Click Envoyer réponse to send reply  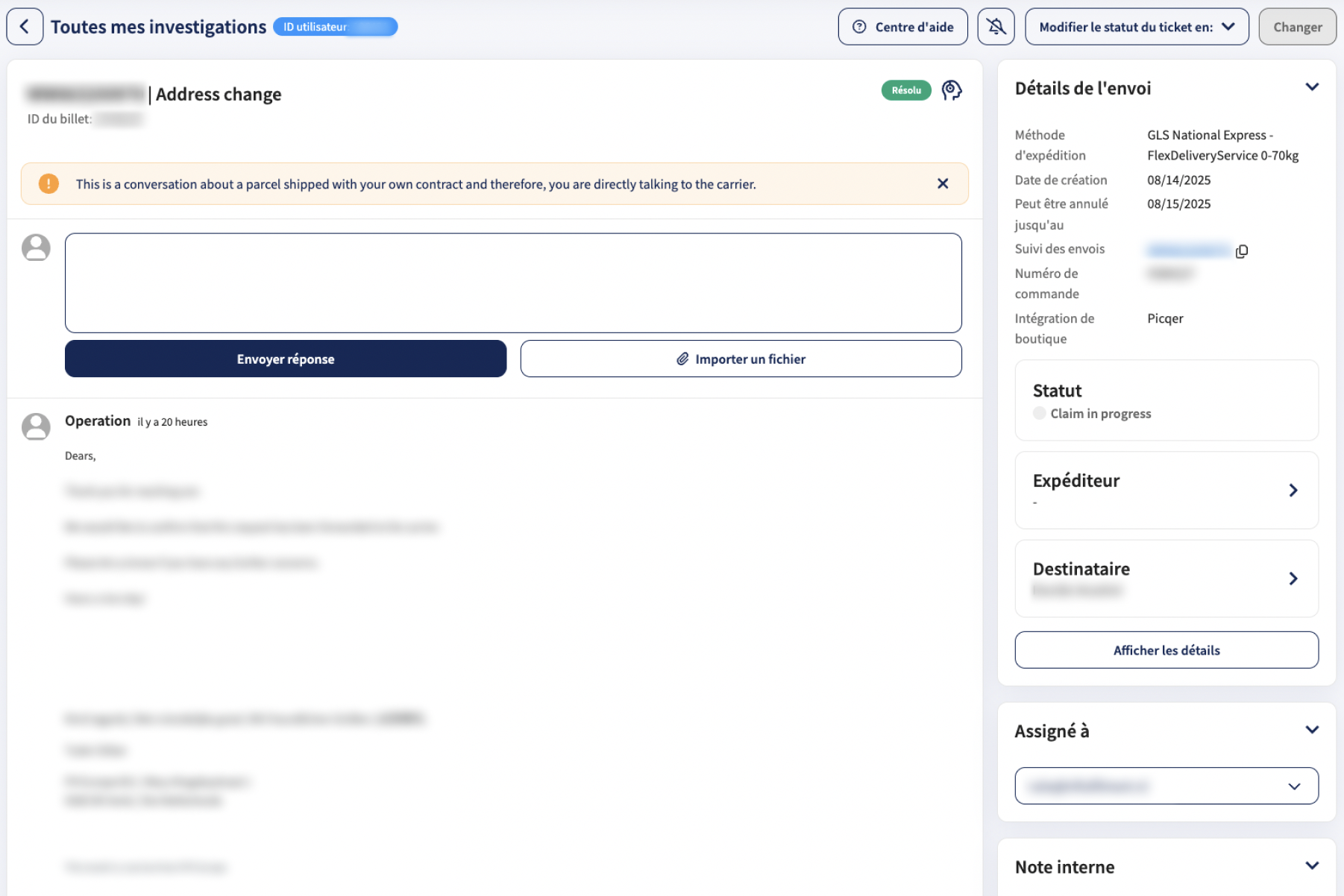(x=286, y=359)
